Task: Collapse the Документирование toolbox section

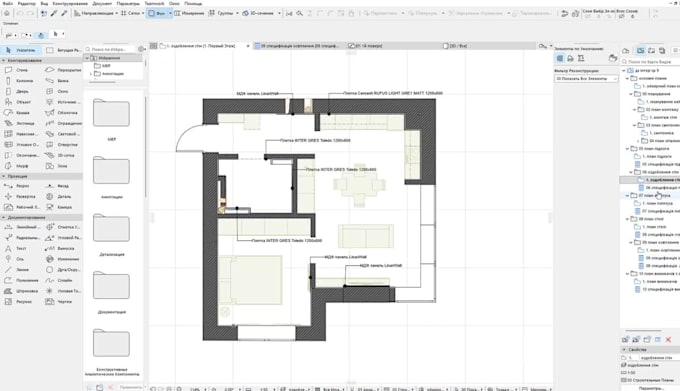Action: click(x=3, y=217)
